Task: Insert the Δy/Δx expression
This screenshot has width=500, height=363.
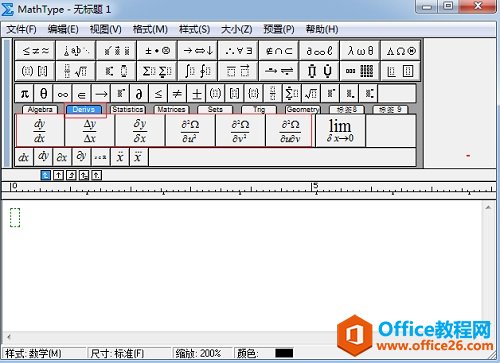Action: point(90,131)
